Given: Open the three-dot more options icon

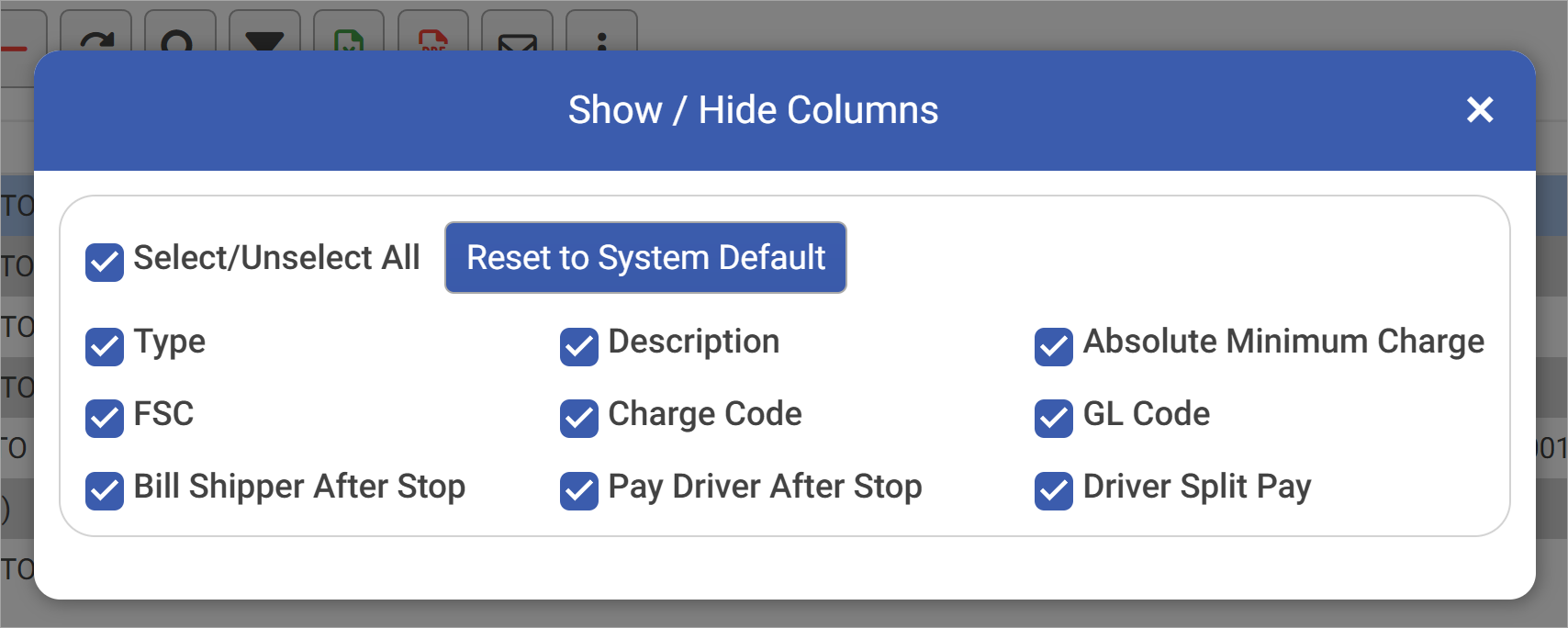Looking at the screenshot, I should click(601, 39).
